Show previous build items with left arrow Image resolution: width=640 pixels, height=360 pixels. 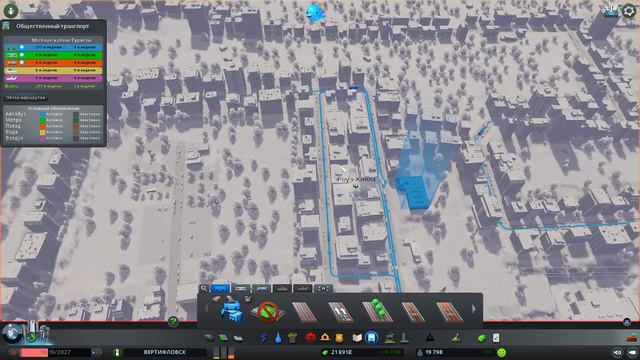click(x=206, y=309)
